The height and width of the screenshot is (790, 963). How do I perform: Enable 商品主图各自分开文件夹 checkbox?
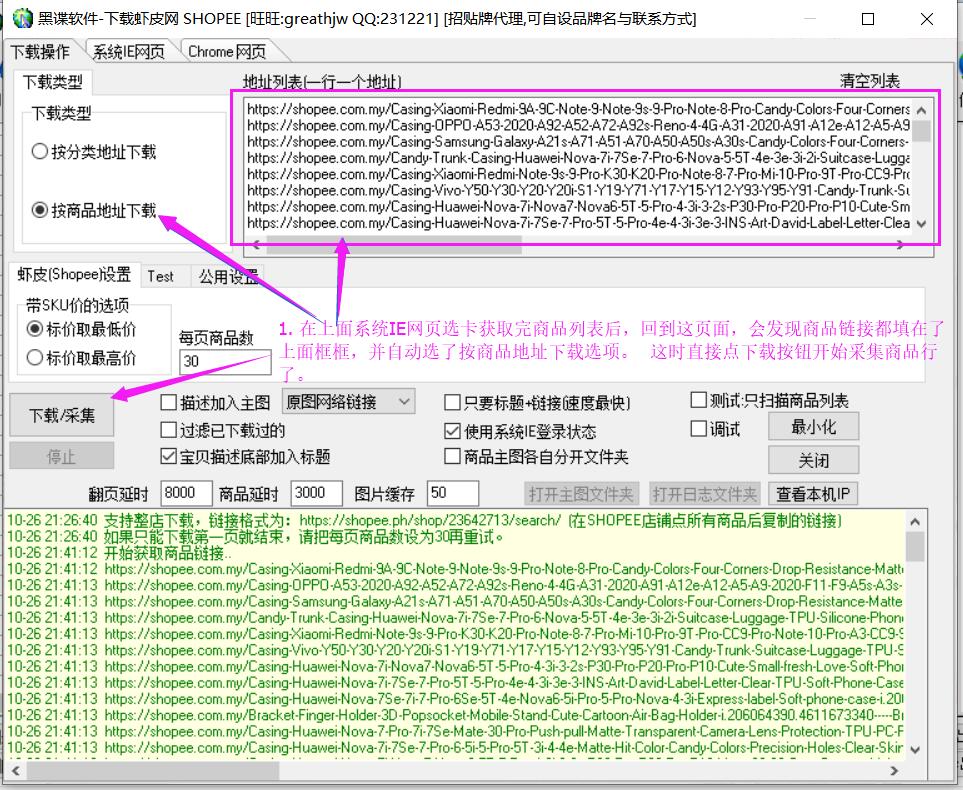point(536,456)
